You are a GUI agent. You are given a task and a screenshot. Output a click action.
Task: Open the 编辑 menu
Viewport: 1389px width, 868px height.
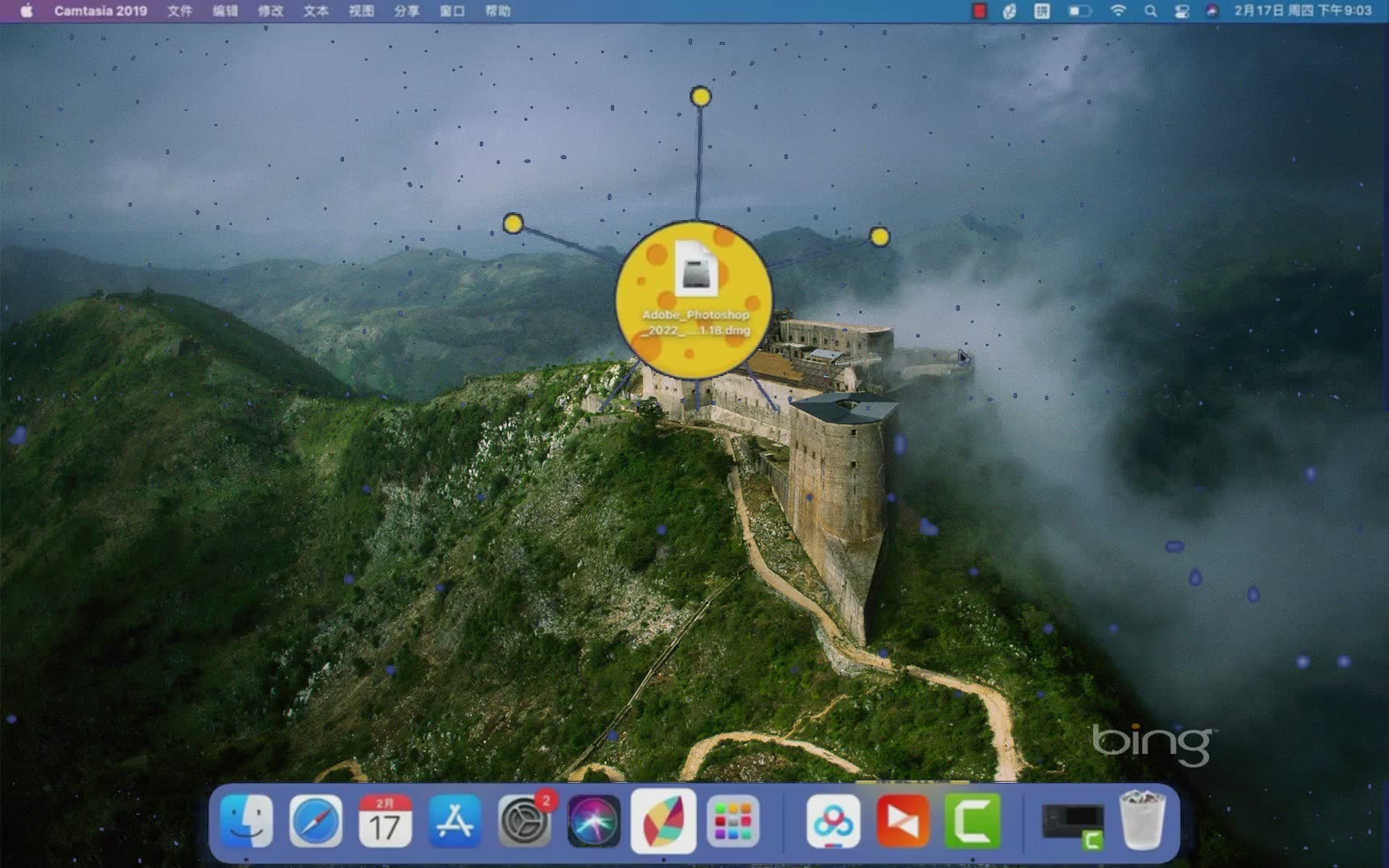point(225,10)
